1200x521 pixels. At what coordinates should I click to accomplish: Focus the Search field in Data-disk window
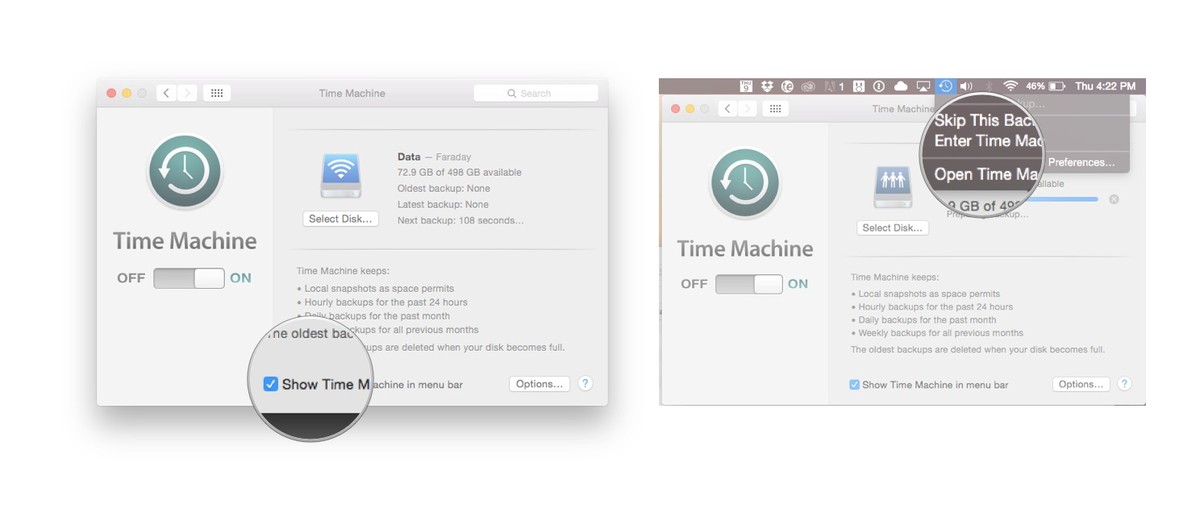click(x=536, y=93)
